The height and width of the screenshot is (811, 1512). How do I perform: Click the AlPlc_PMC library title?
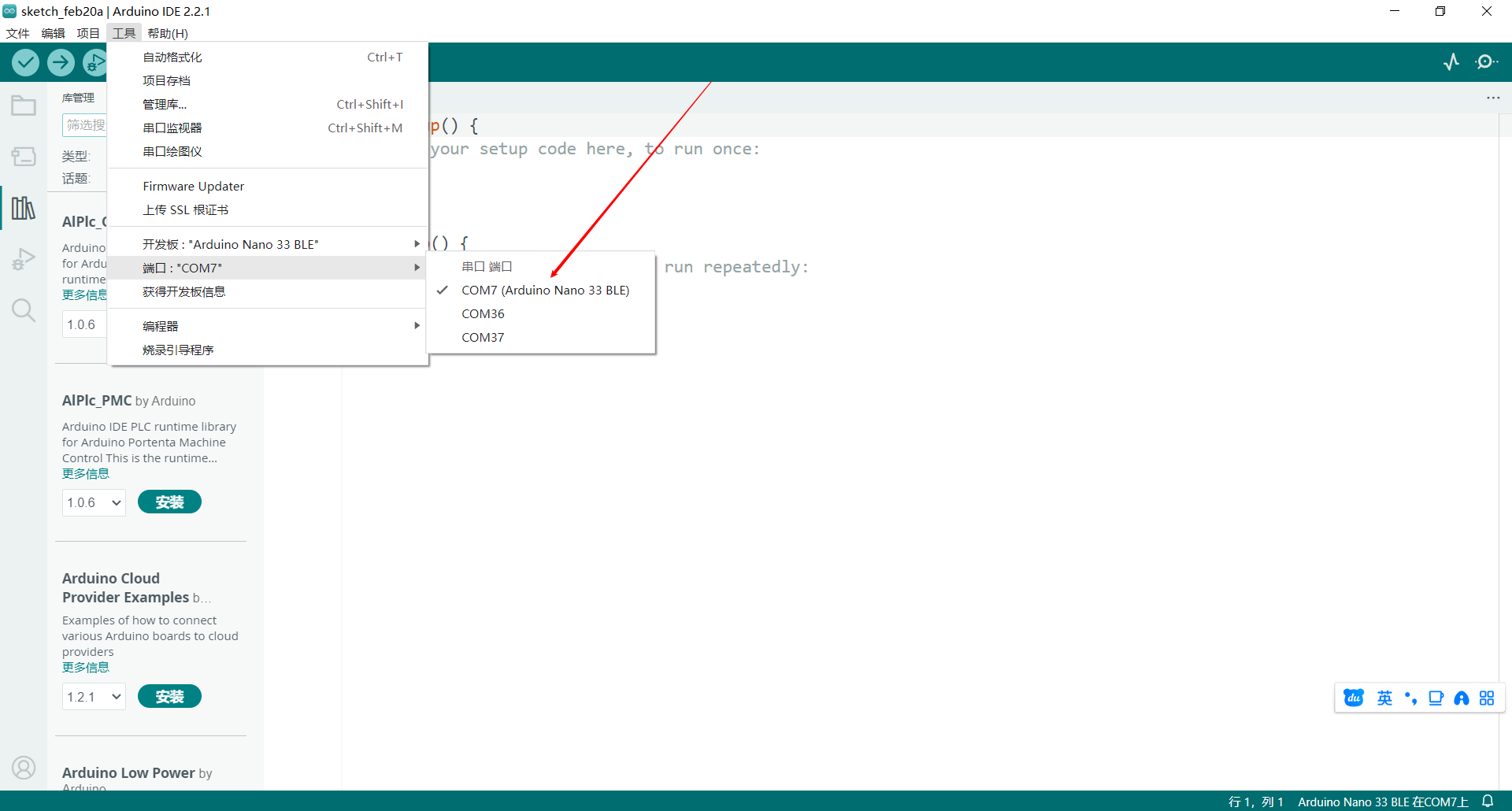tap(97, 401)
